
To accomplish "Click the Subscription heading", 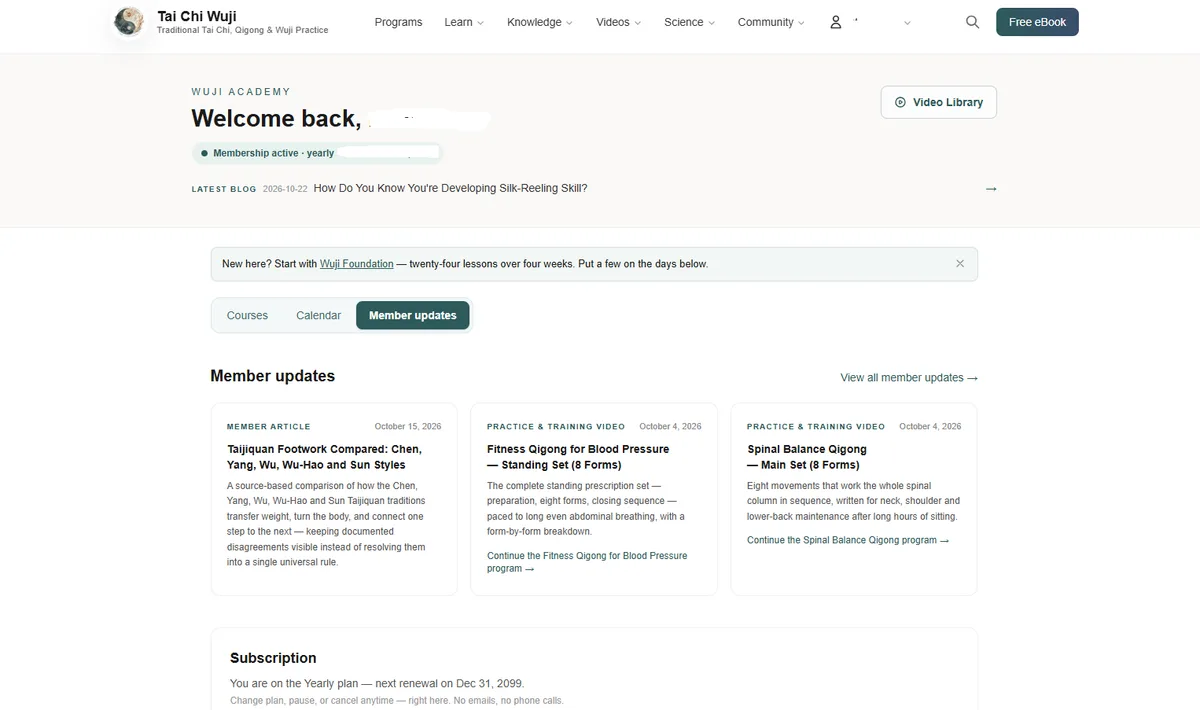I will [x=273, y=658].
